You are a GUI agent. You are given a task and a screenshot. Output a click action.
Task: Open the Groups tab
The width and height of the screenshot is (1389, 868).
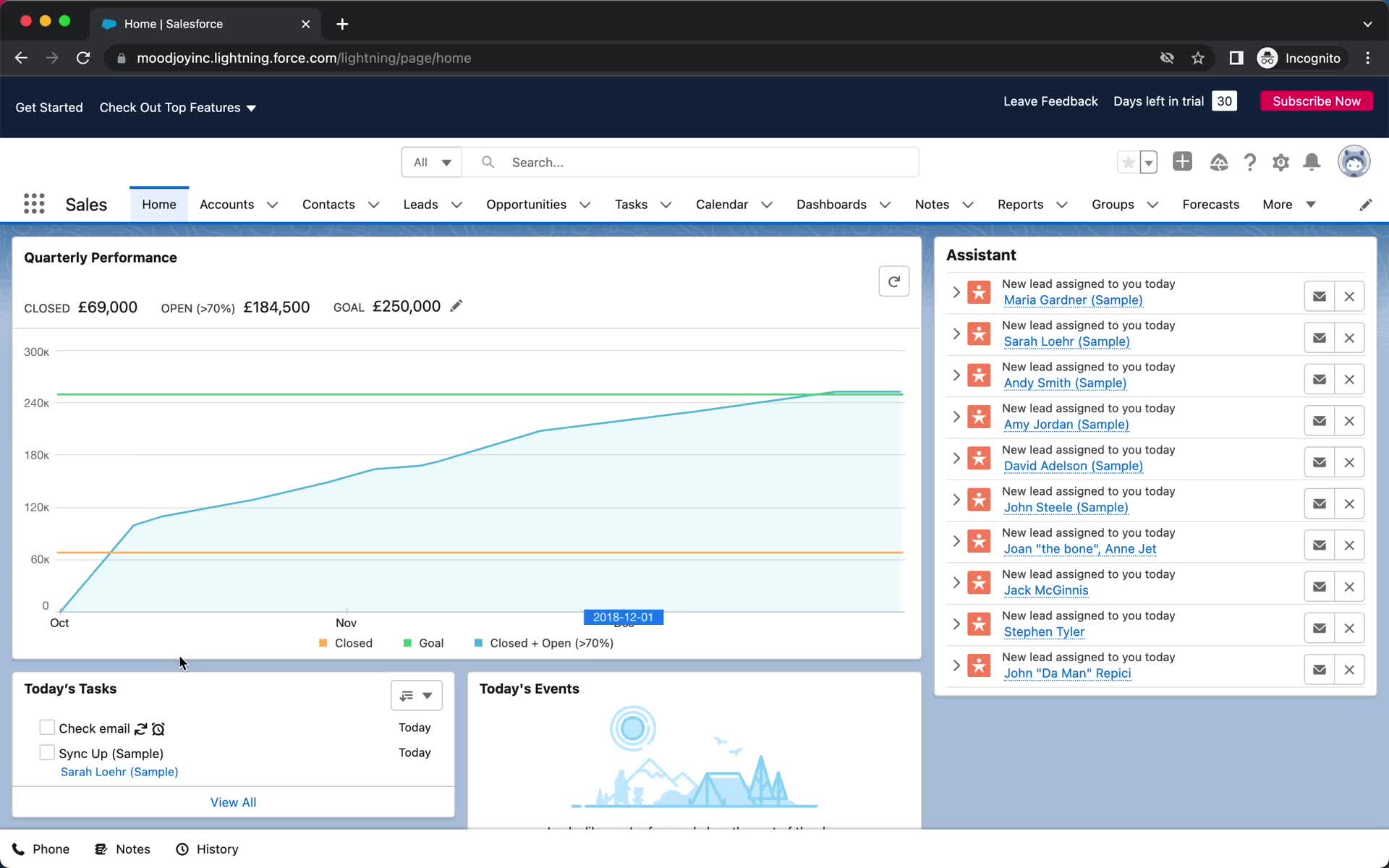(x=1112, y=205)
